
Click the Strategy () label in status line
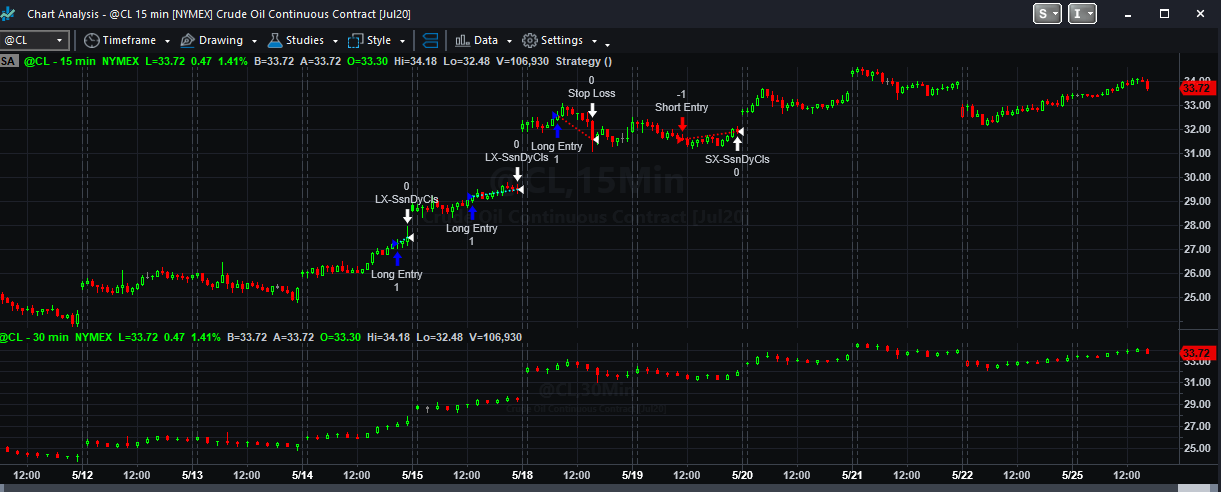pyautogui.click(x=584, y=61)
